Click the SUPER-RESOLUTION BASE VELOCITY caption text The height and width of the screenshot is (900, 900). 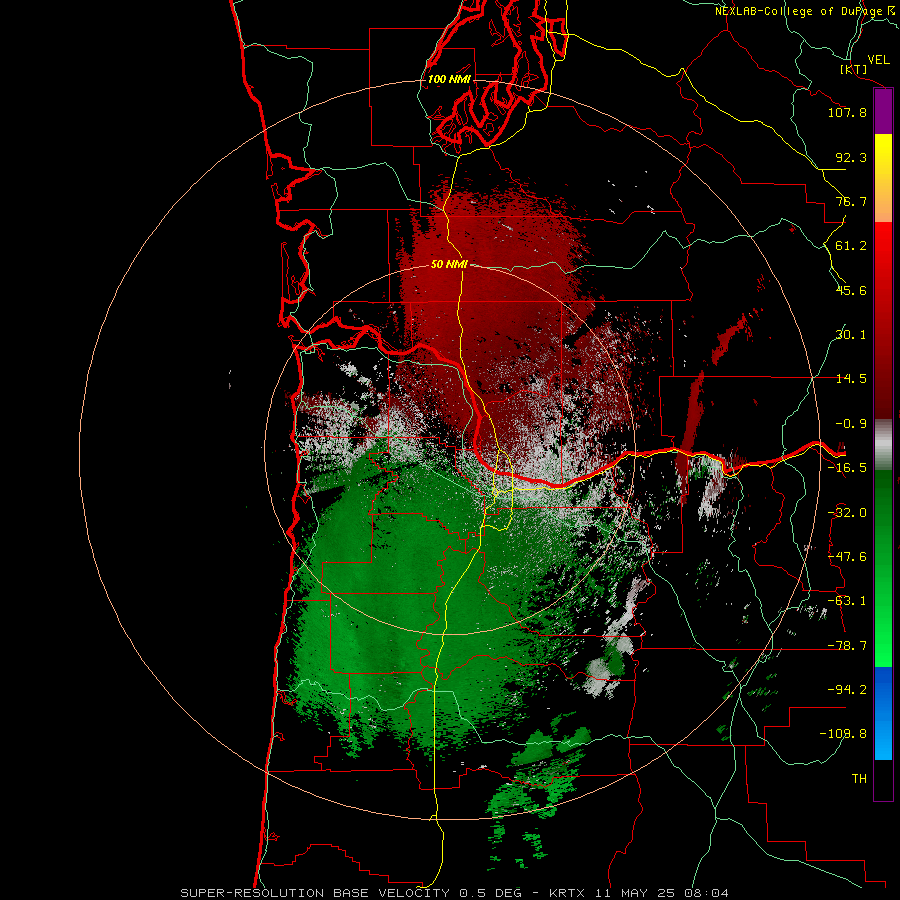pos(315,893)
